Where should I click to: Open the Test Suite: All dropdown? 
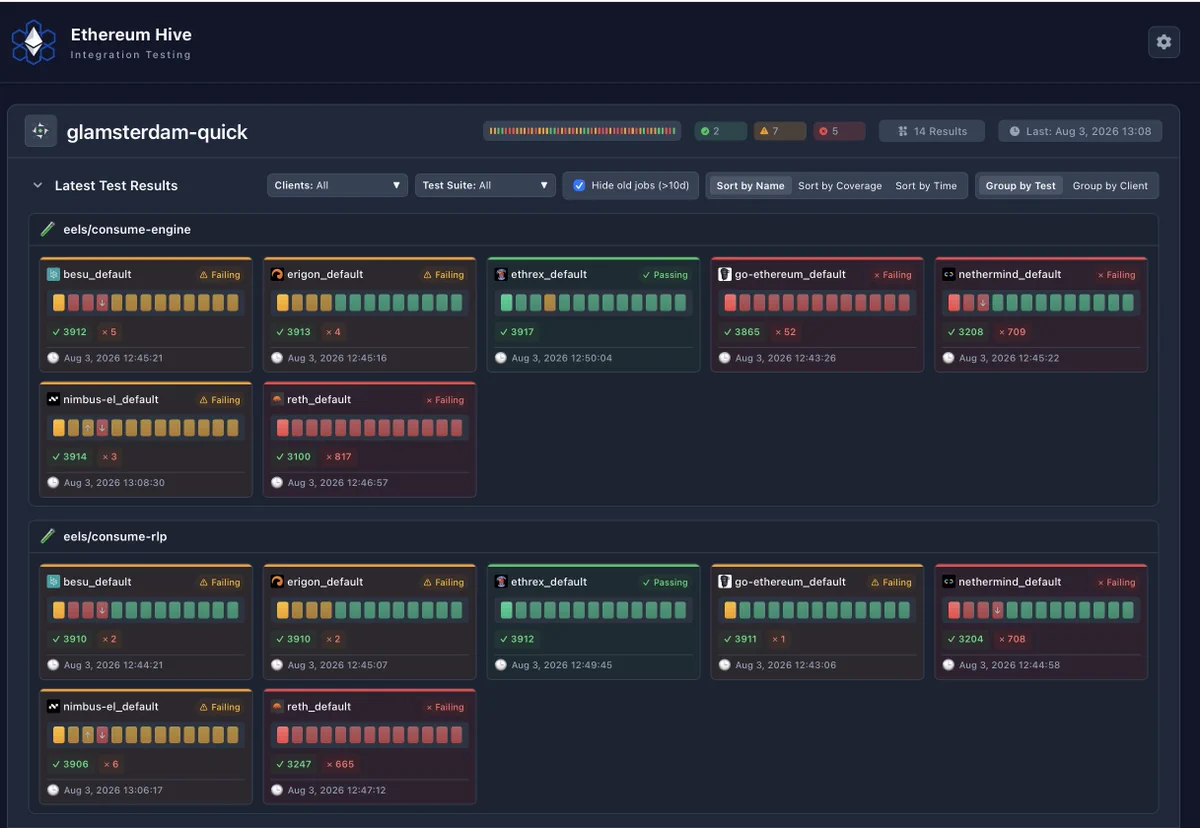click(x=485, y=185)
